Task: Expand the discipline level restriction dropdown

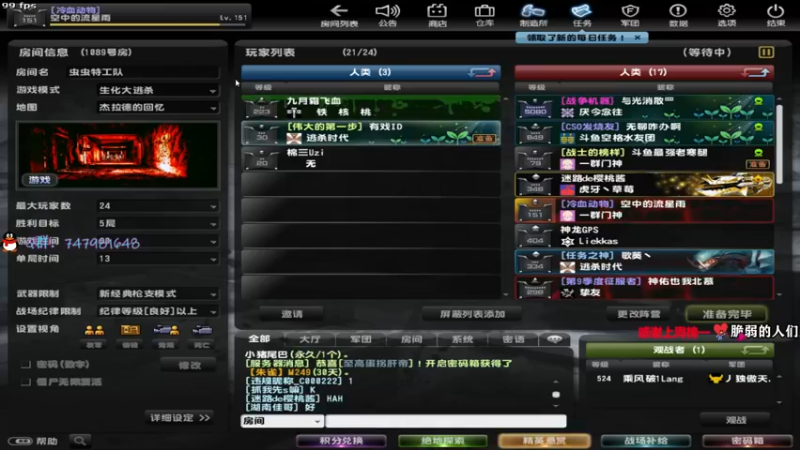Action: 158,311
